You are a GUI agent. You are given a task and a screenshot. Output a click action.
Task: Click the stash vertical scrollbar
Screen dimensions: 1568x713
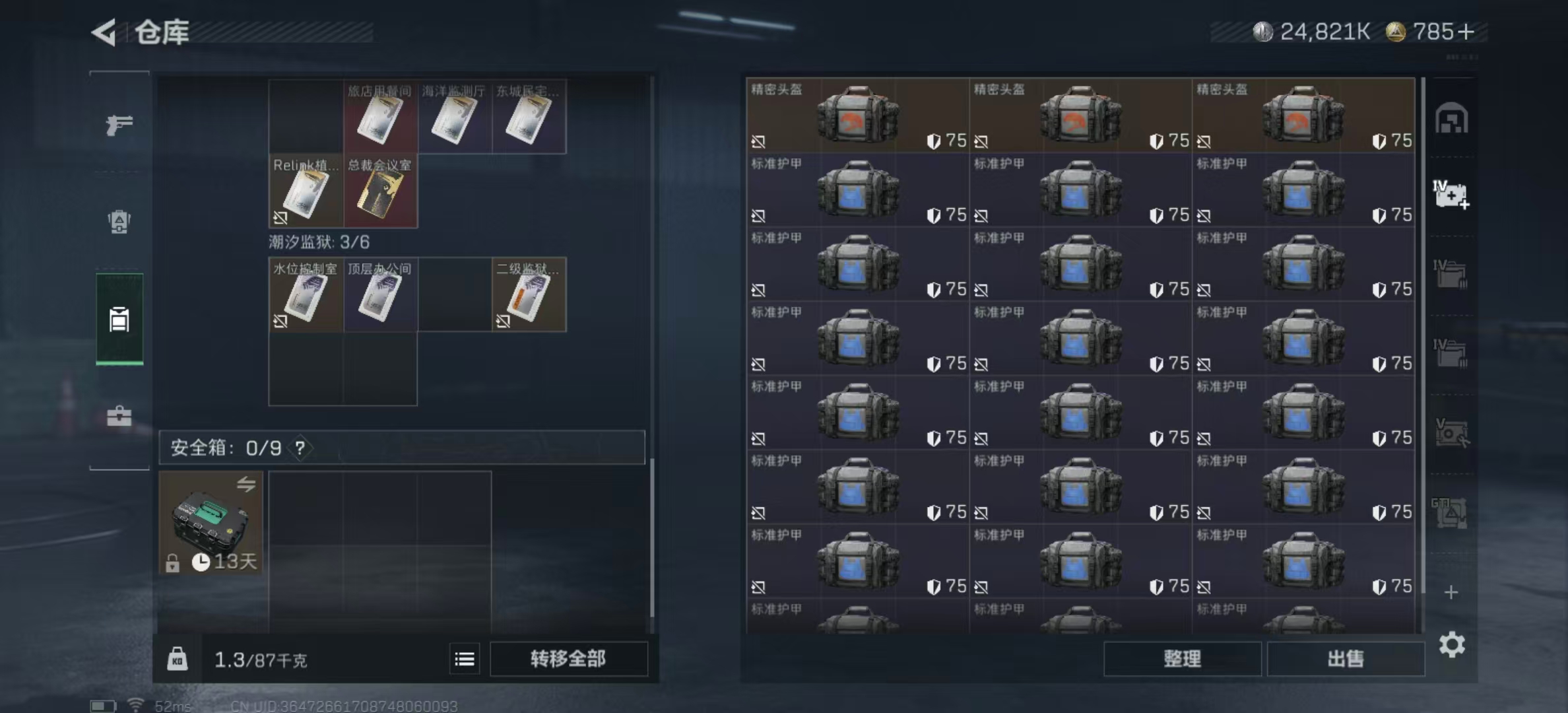click(1423, 335)
